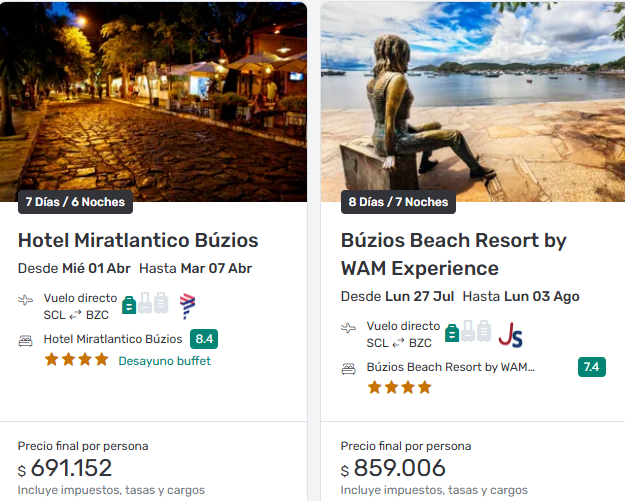Viewport: 625px width, 501px height.
Task: Click the $859.006 price
Action: coord(393,468)
